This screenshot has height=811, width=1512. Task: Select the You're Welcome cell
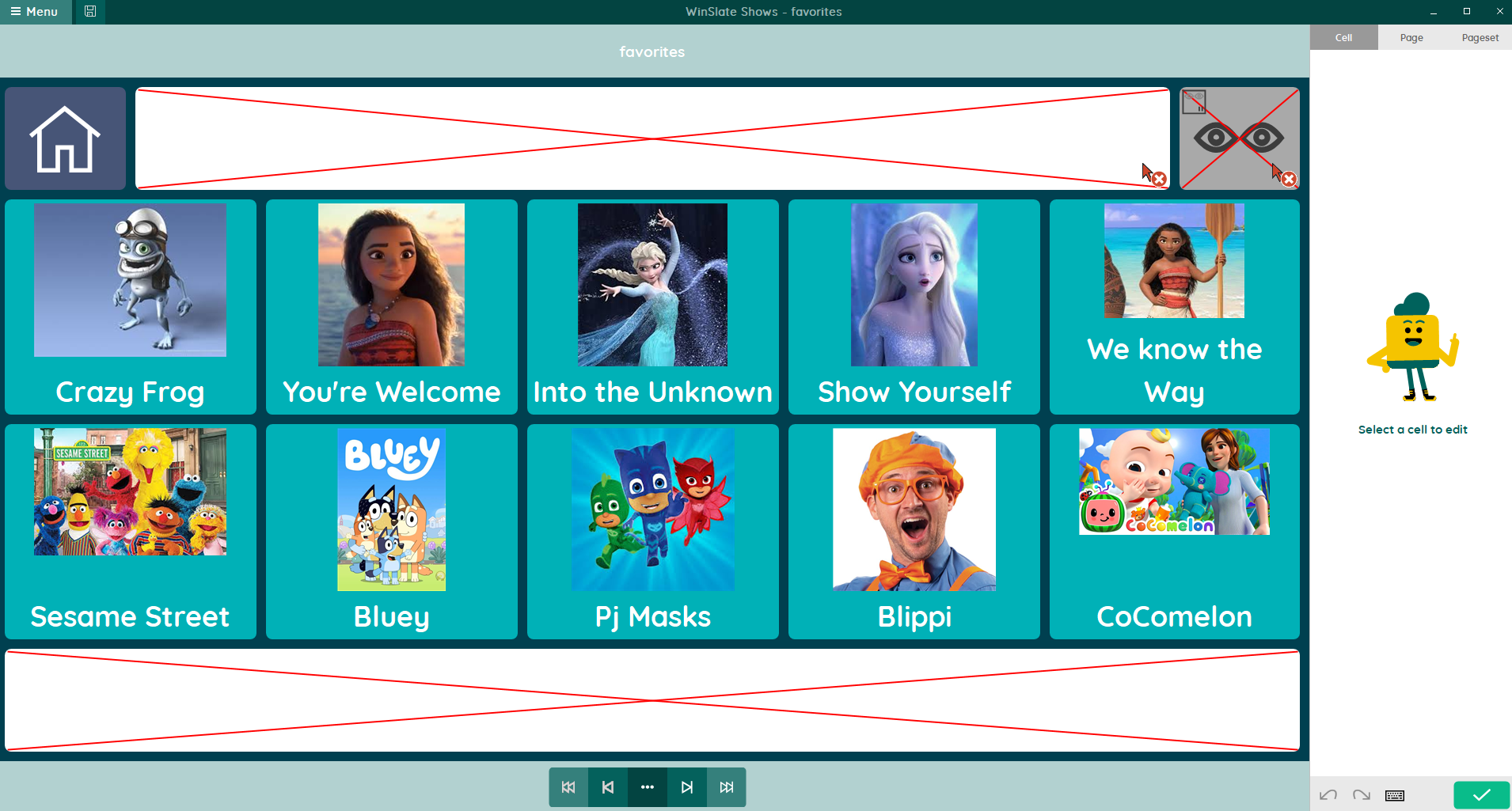coord(392,307)
